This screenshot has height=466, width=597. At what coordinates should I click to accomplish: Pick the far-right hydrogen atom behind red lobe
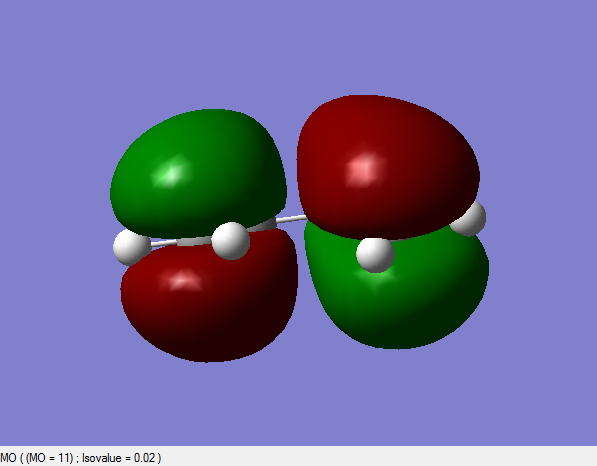(471, 220)
